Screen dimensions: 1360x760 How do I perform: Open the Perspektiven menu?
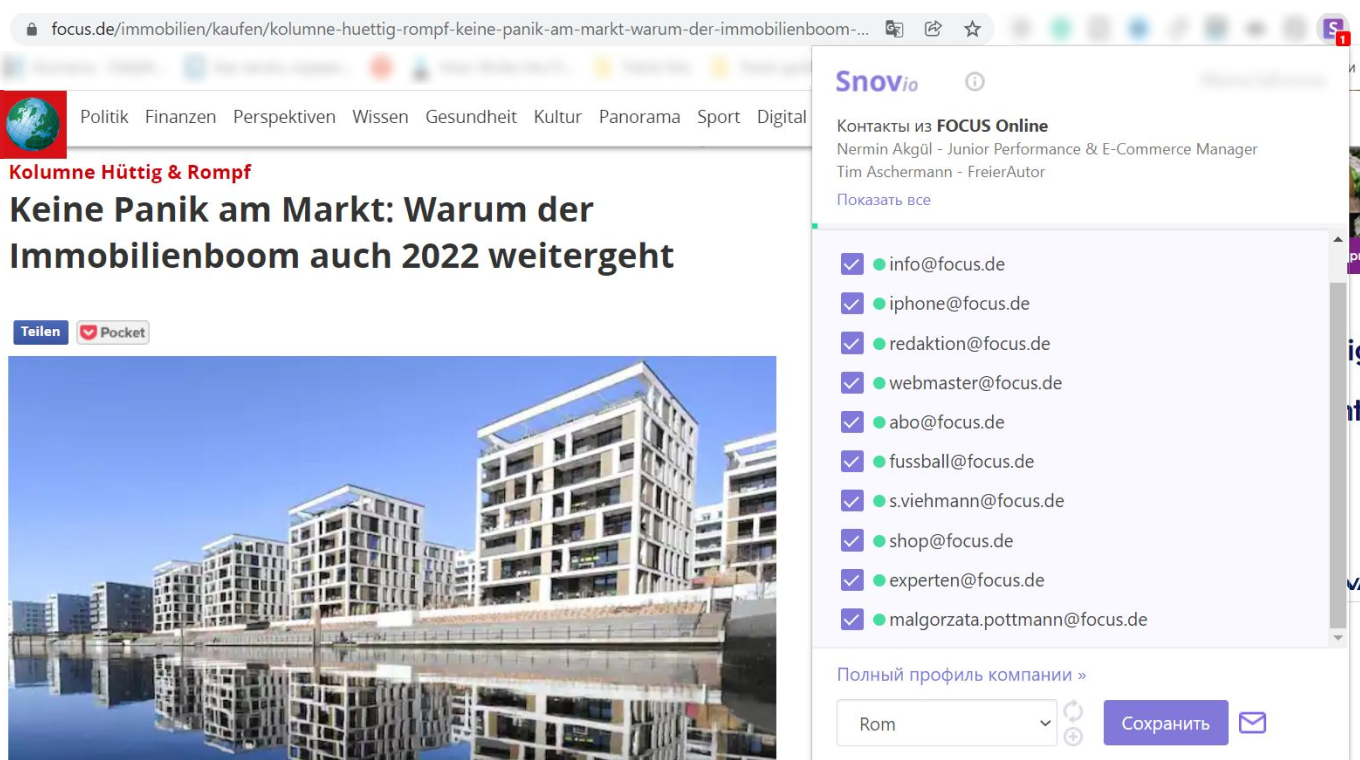pos(284,117)
